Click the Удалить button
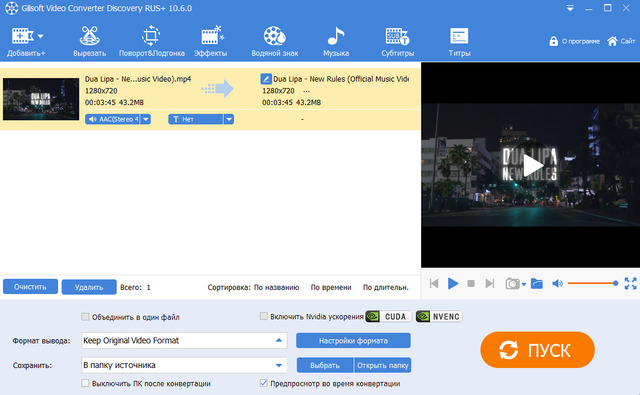Image resolution: width=640 pixels, height=395 pixels. click(89, 287)
